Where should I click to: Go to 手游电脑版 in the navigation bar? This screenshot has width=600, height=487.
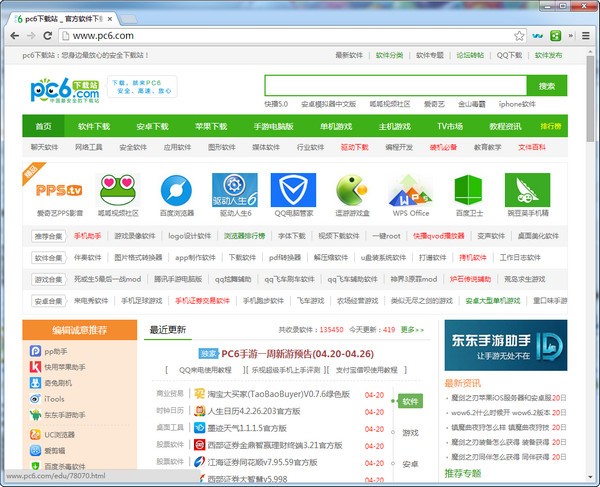click(x=273, y=127)
